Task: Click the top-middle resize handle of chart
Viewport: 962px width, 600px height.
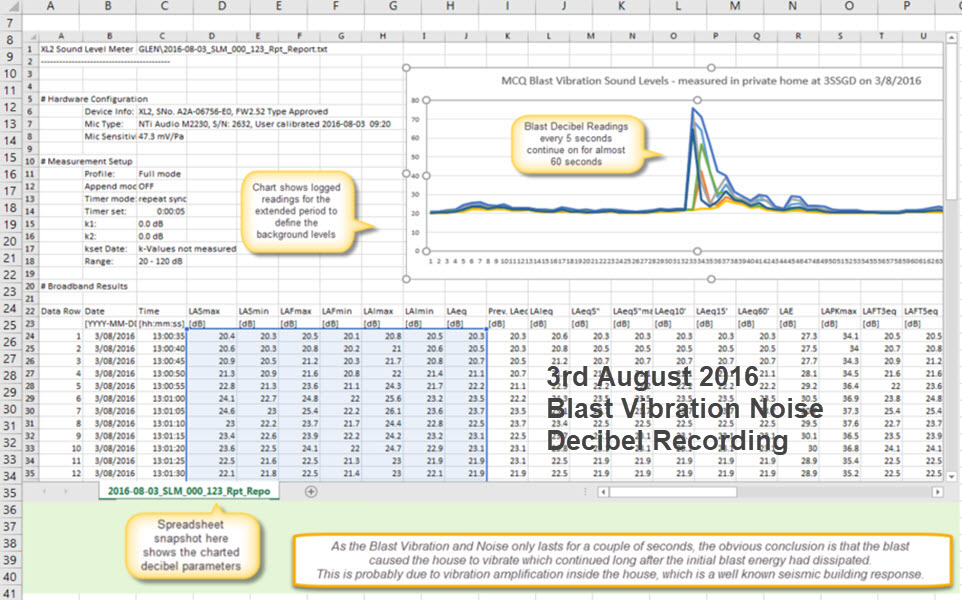Action: (x=711, y=67)
